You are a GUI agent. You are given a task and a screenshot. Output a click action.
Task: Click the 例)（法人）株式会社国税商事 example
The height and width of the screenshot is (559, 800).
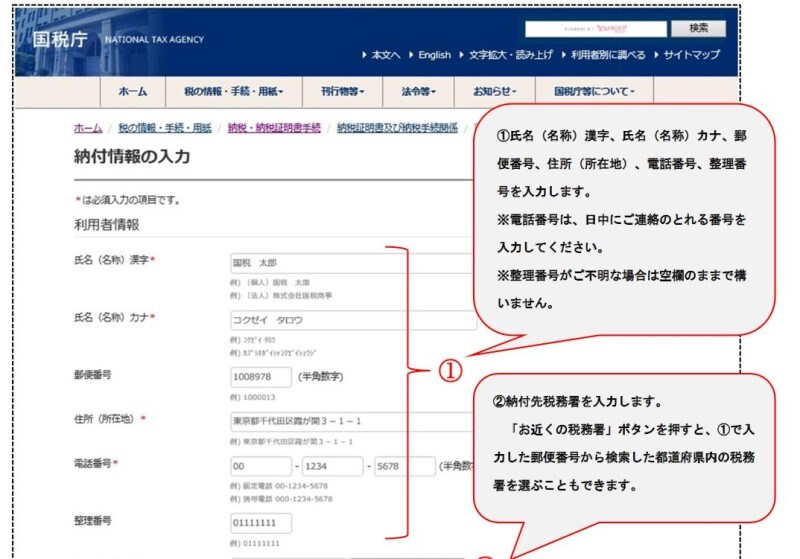pos(281,296)
